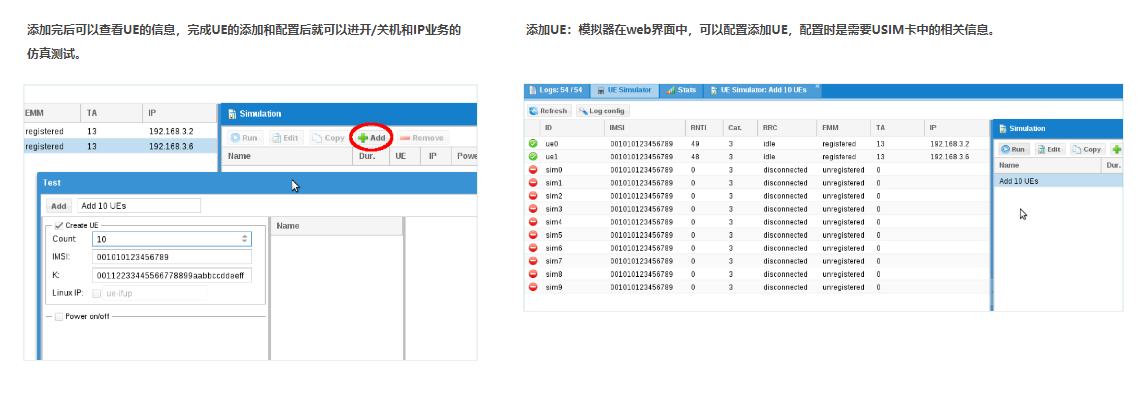Switch to the UE Simulator tab

pos(624,90)
